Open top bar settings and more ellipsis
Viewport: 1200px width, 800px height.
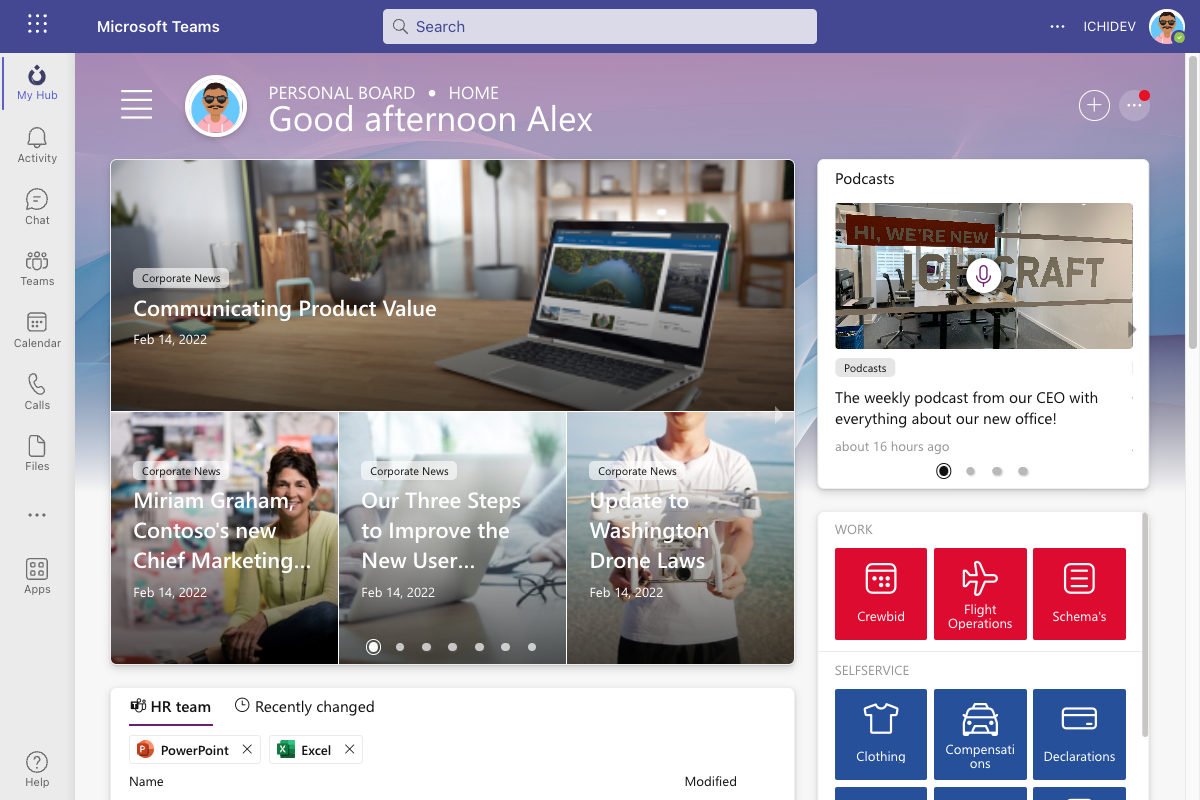click(x=1057, y=27)
